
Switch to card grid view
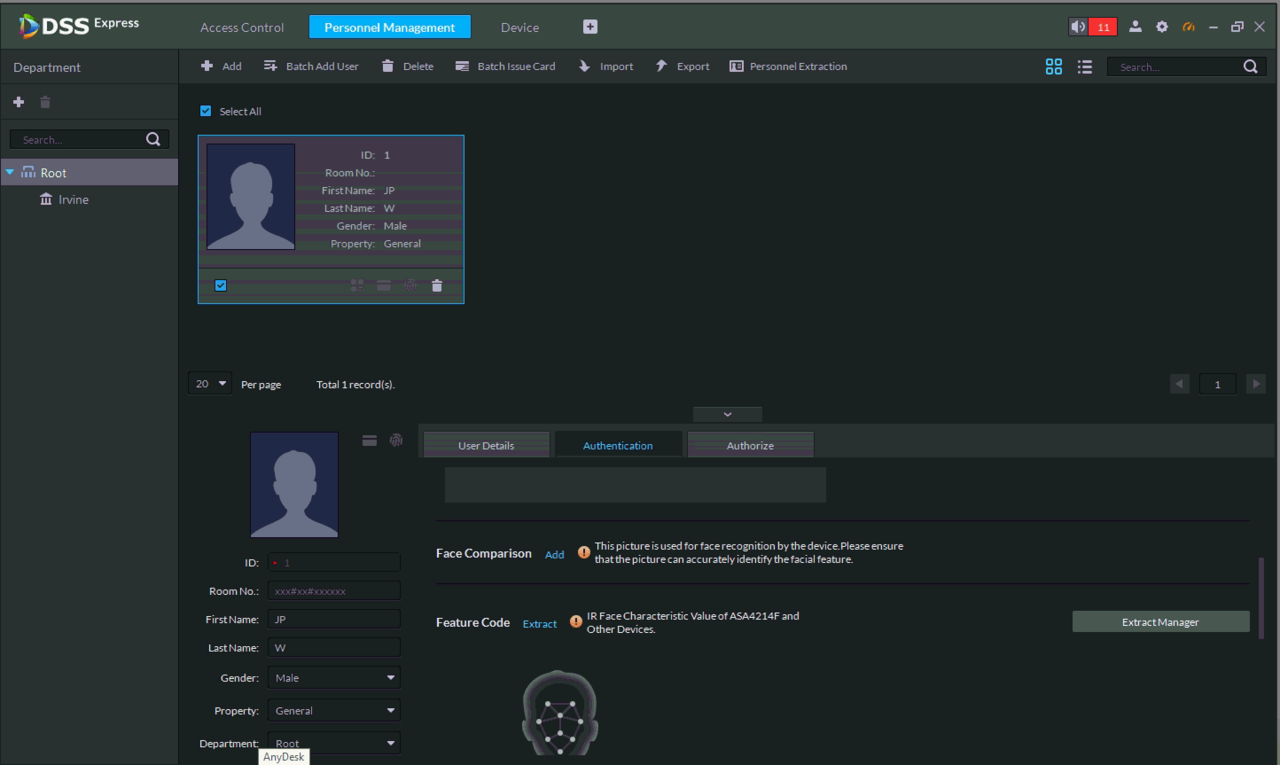click(1054, 66)
